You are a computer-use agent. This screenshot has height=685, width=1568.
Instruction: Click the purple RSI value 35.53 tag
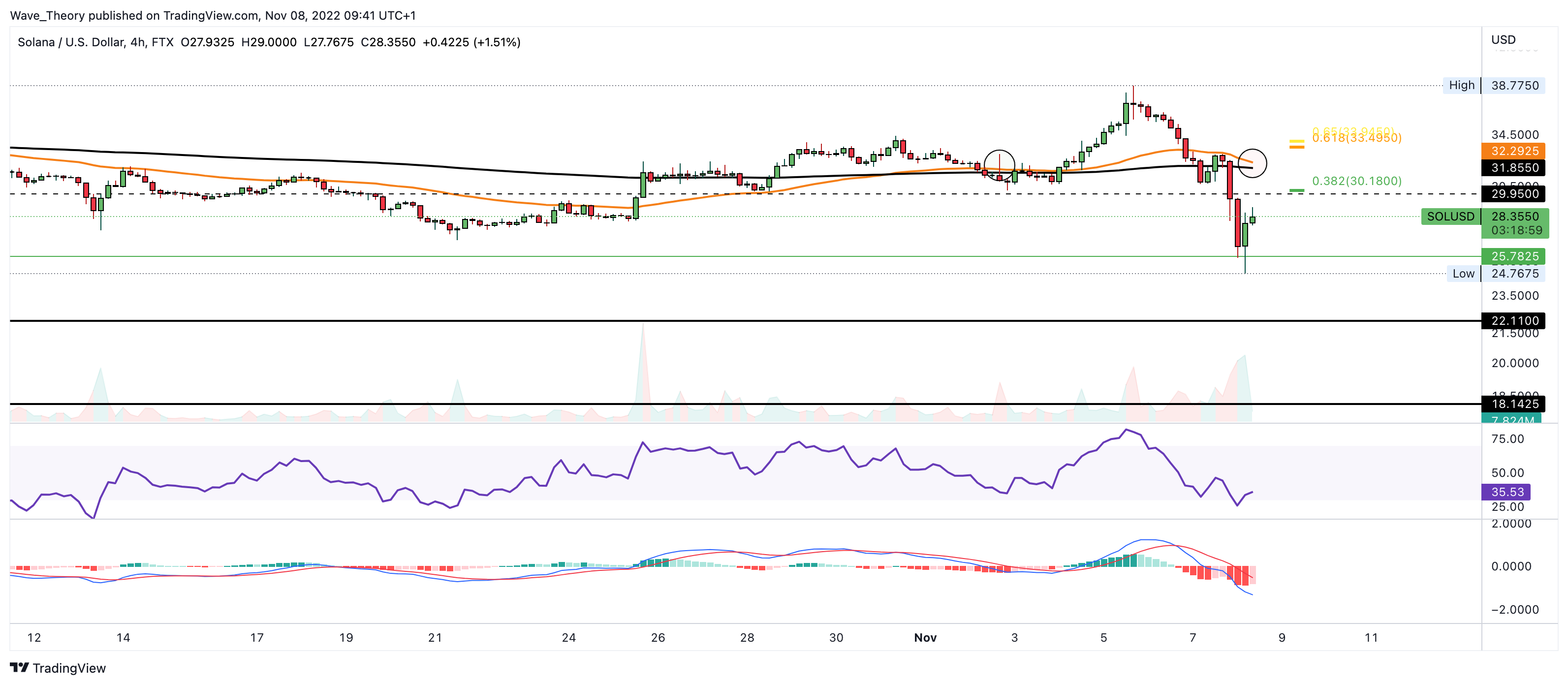(1506, 492)
